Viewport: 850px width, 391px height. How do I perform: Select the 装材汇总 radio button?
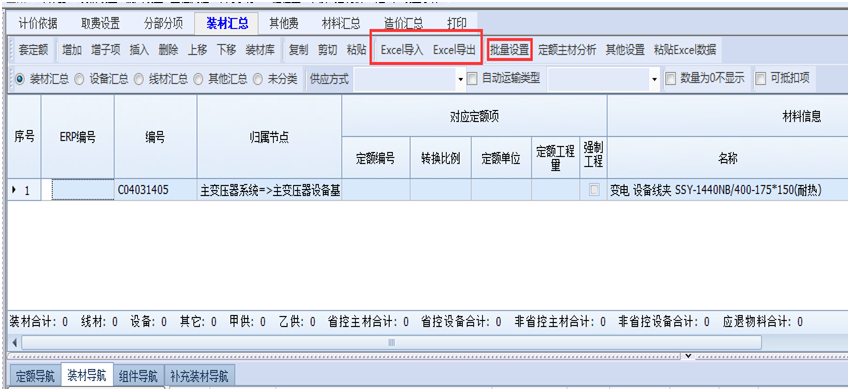21,79
